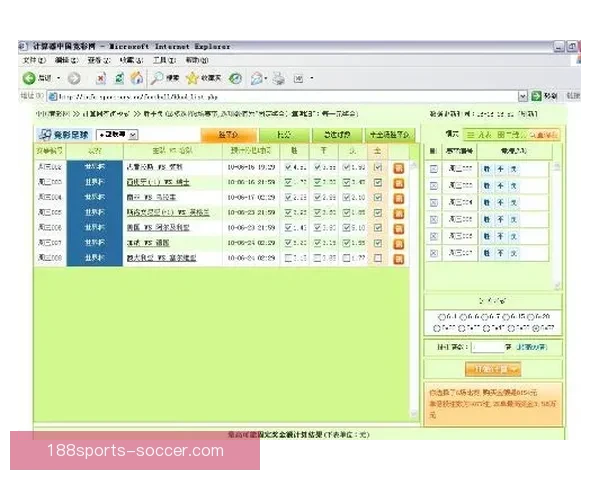Untick the 全 box in 周三005 row

coord(378,213)
